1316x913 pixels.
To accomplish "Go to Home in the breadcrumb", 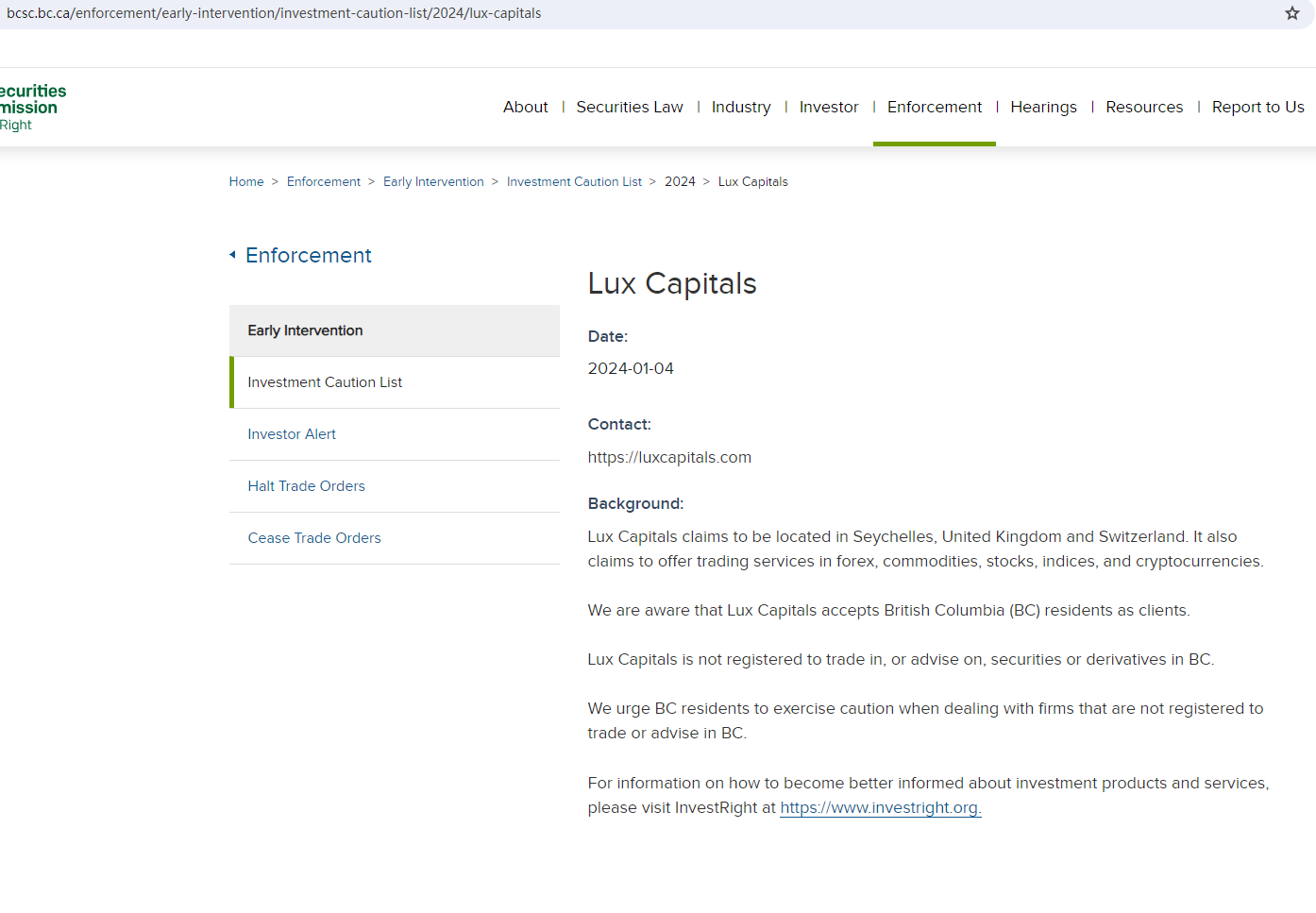I will click(x=246, y=181).
